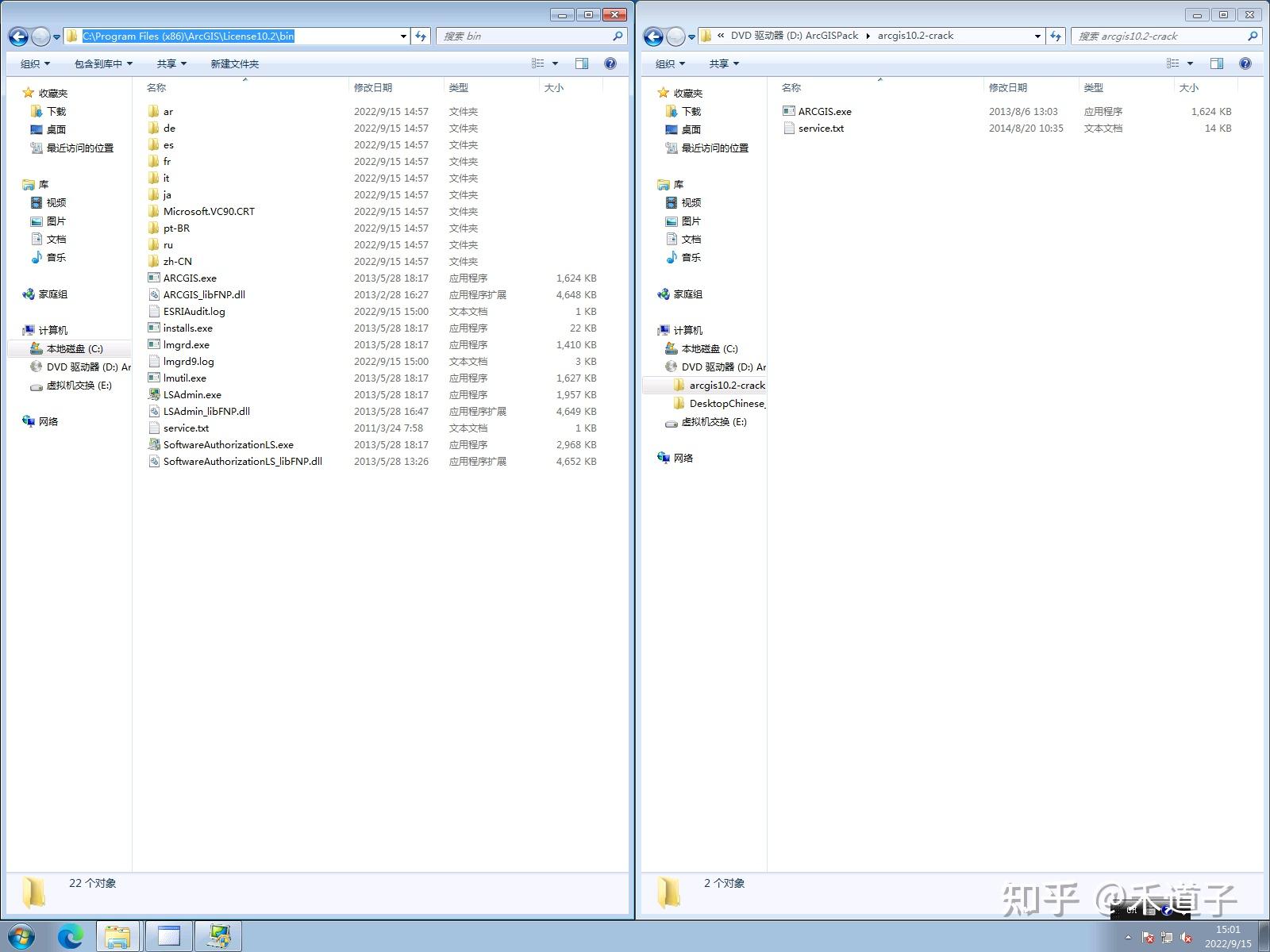Select DesktopChinese folder in right sidebar

point(727,404)
